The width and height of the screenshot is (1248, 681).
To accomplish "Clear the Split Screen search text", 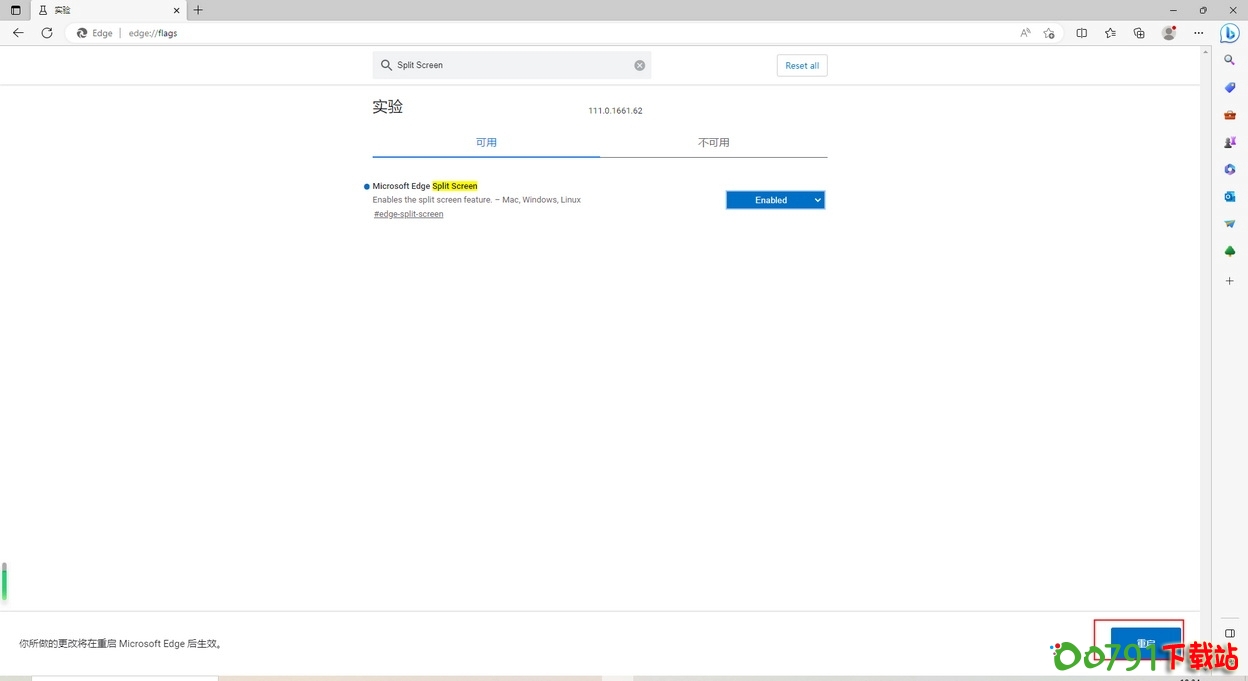I will [640, 65].
